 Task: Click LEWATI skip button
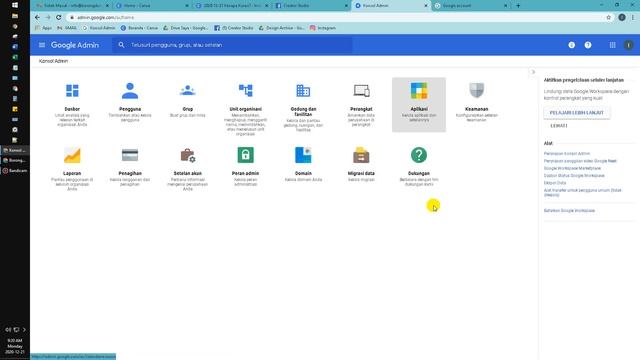click(559, 126)
